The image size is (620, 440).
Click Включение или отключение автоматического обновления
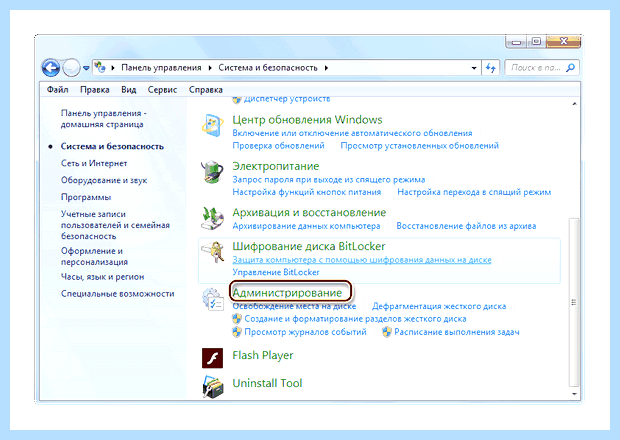click(352, 133)
